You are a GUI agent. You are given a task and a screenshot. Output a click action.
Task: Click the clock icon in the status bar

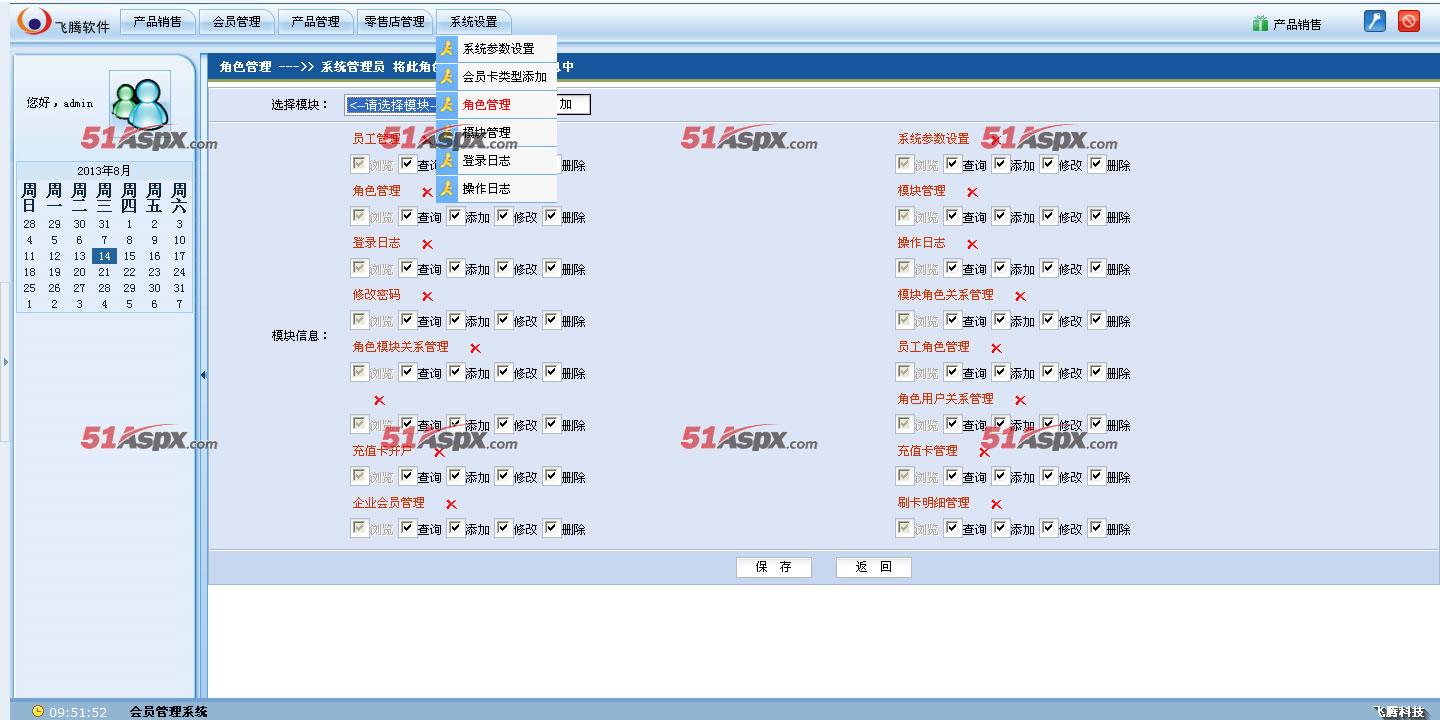[38, 711]
